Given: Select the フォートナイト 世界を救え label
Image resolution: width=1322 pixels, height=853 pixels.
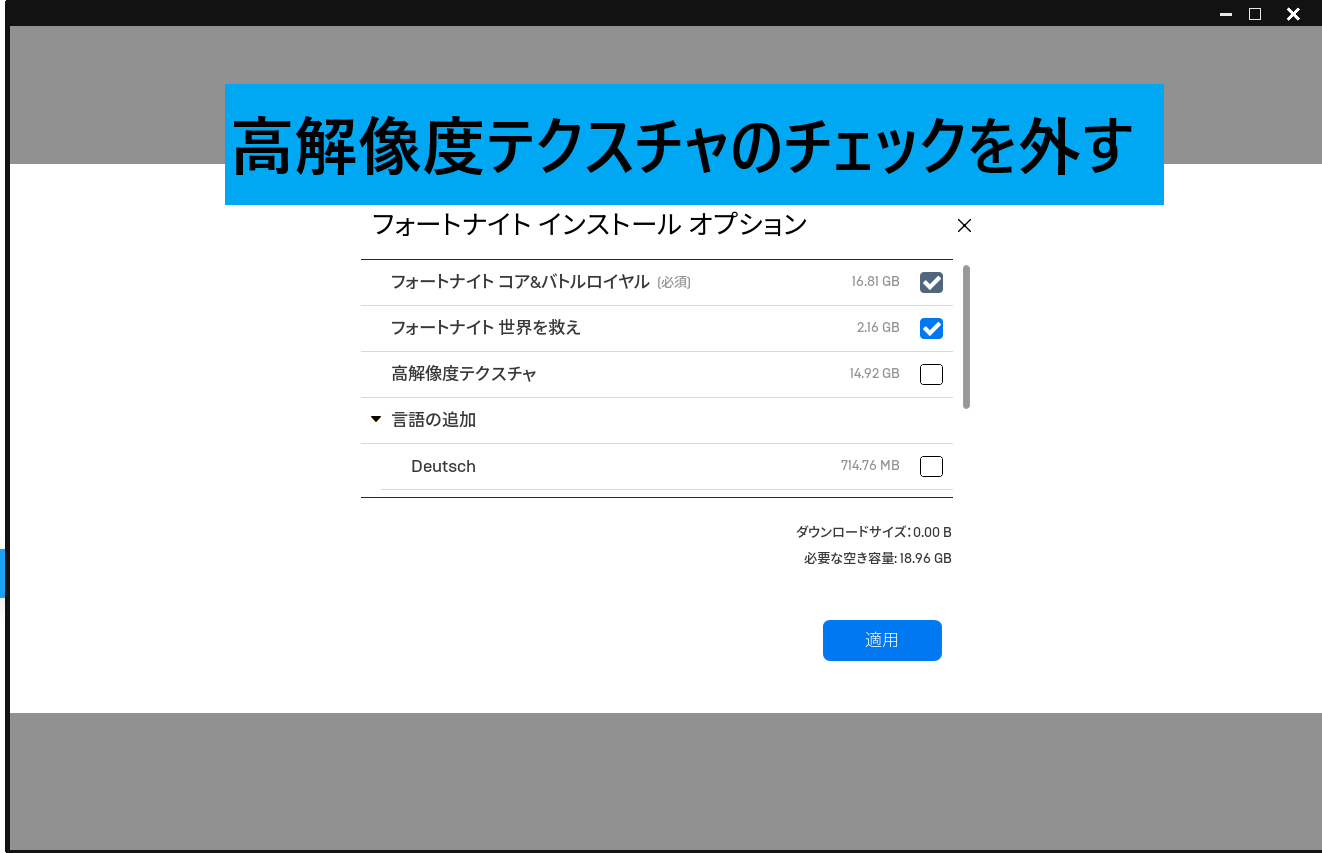Looking at the screenshot, I should coord(485,328).
